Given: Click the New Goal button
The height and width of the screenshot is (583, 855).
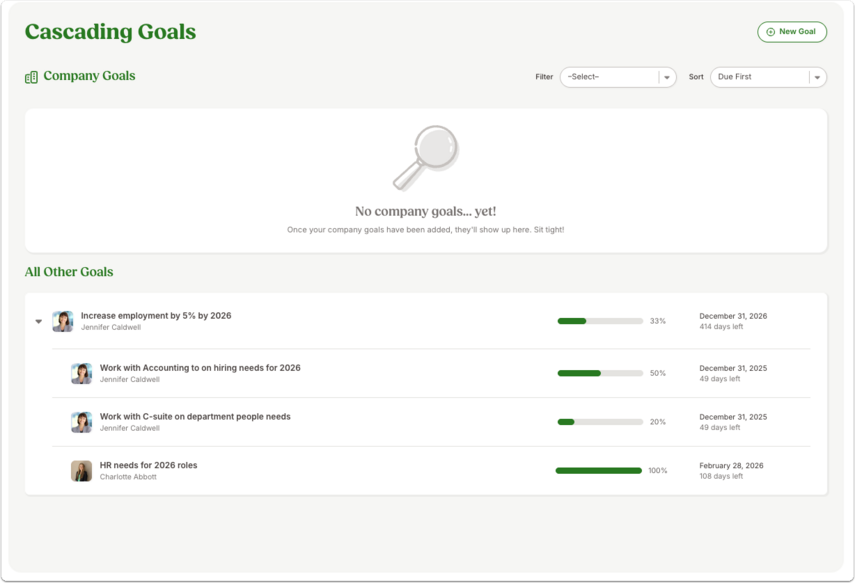Looking at the screenshot, I should pos(792,32).
